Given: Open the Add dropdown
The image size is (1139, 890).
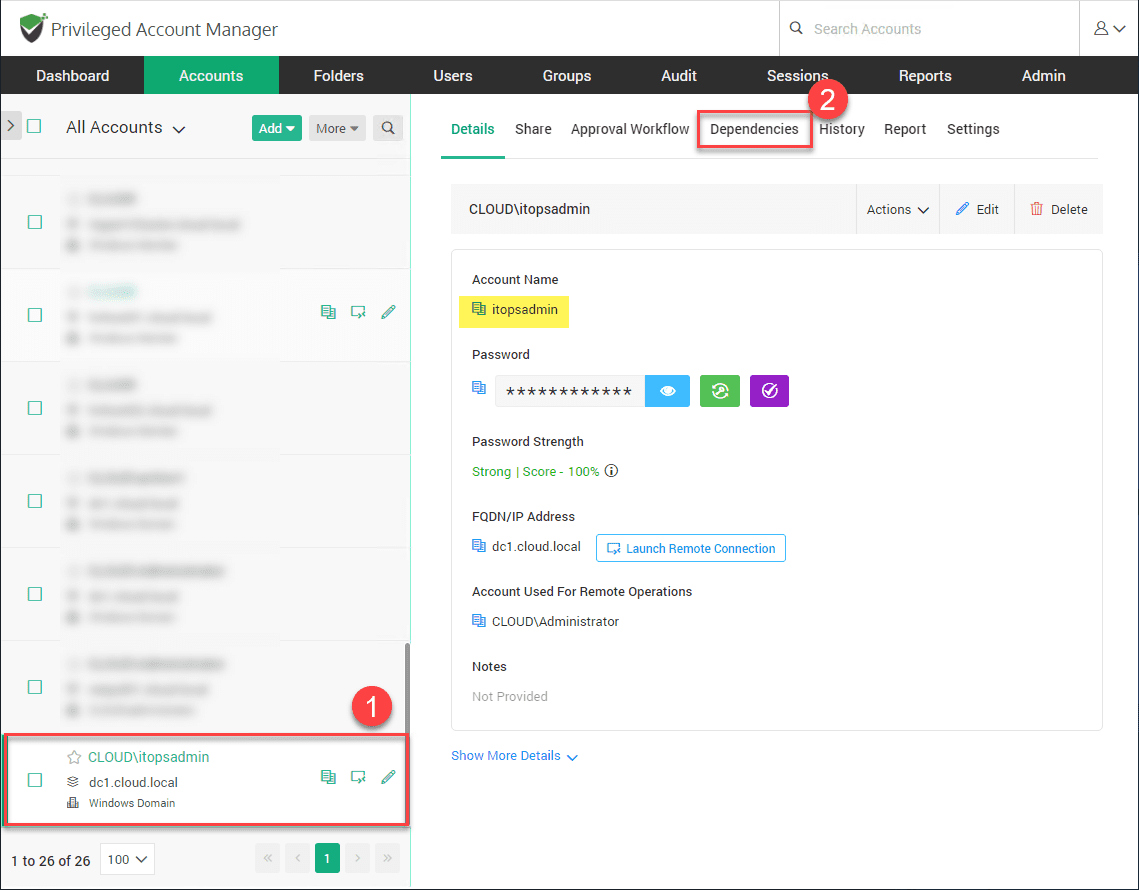Looking at the screenshot, I should [x=276, y=128].
